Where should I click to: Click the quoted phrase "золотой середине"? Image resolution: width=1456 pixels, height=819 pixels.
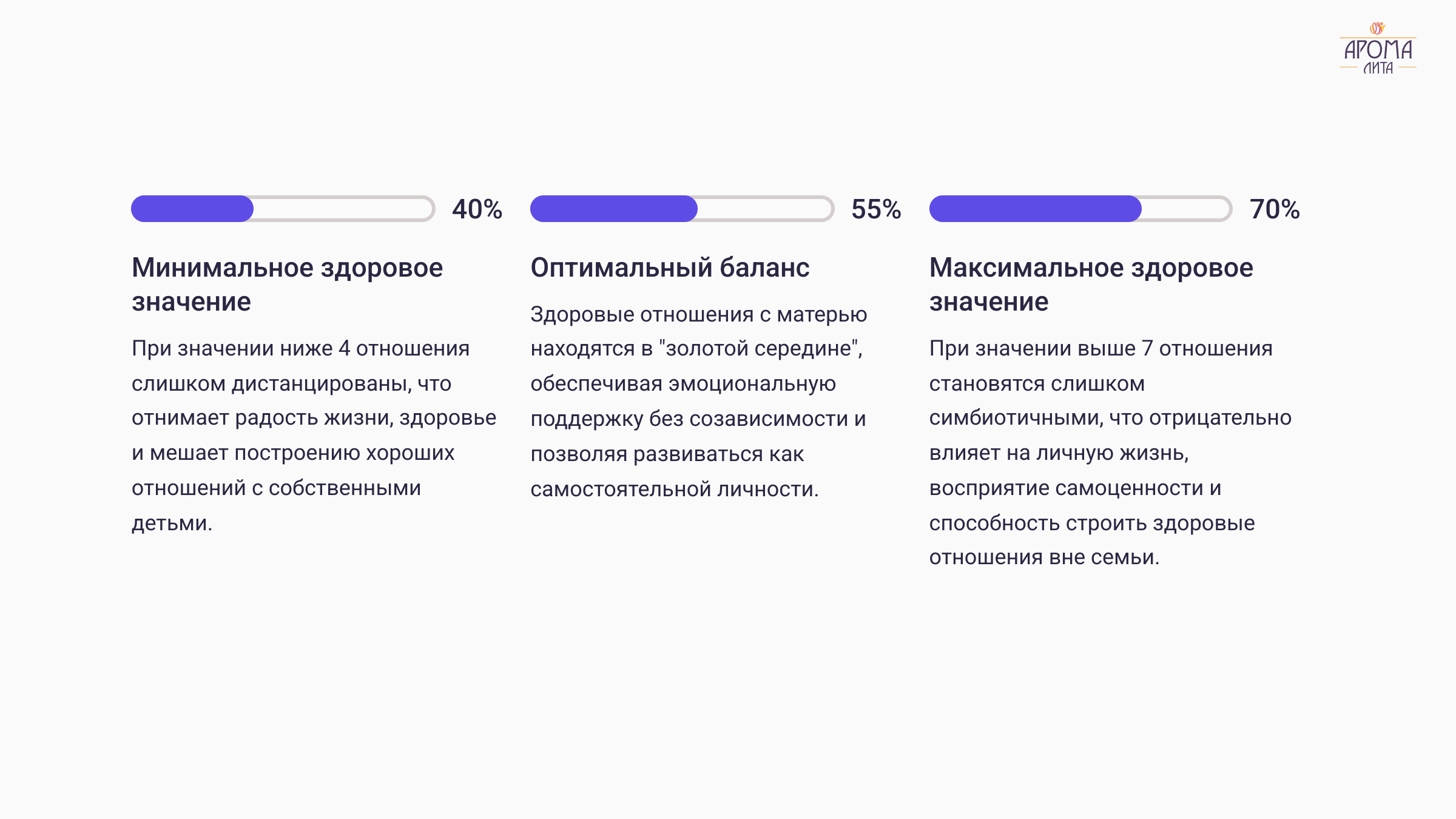(758, 349)
